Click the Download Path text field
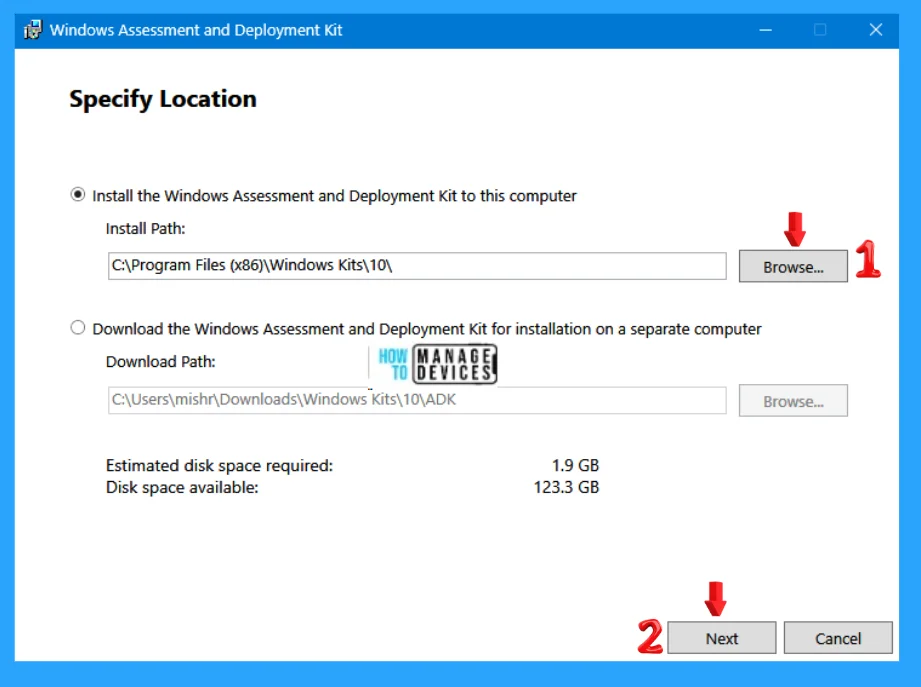The height and width of the screenshot is (687, 921). click(x=417, y=400)
